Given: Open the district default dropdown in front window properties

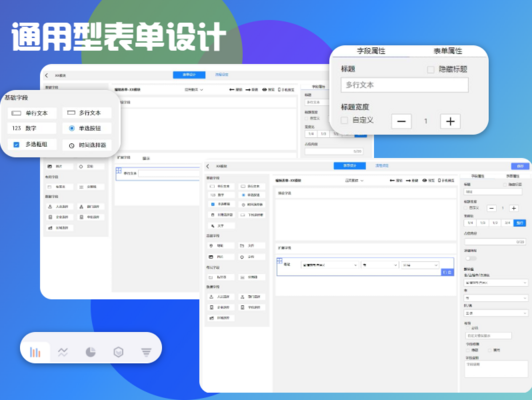Looking at the screenshot, I should pyautogui.click(x=496, y=313).
